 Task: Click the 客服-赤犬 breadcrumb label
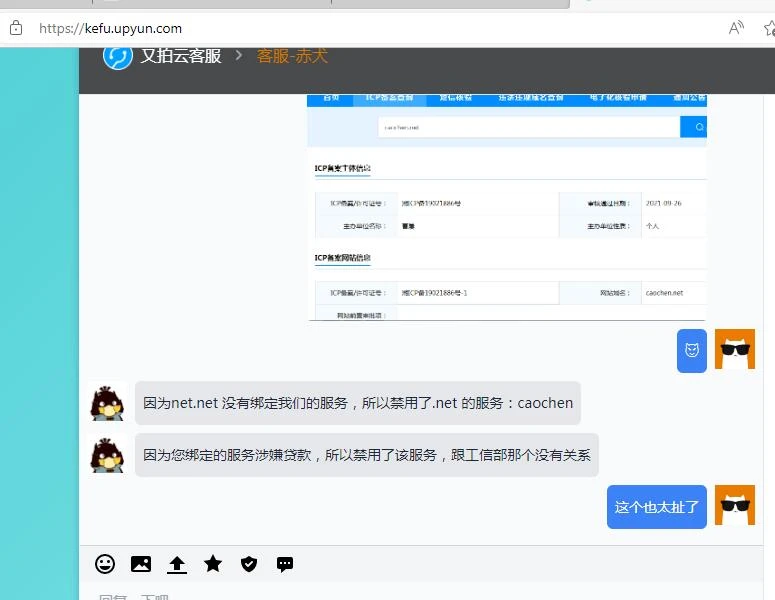click(x=292, y=56)
